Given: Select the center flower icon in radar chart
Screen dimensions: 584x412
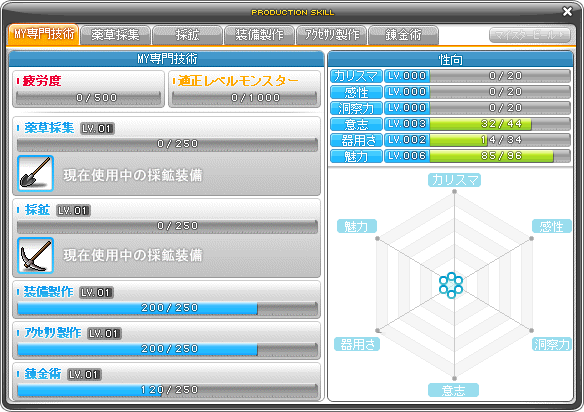Looking at the screenshot, I should 451,285.
